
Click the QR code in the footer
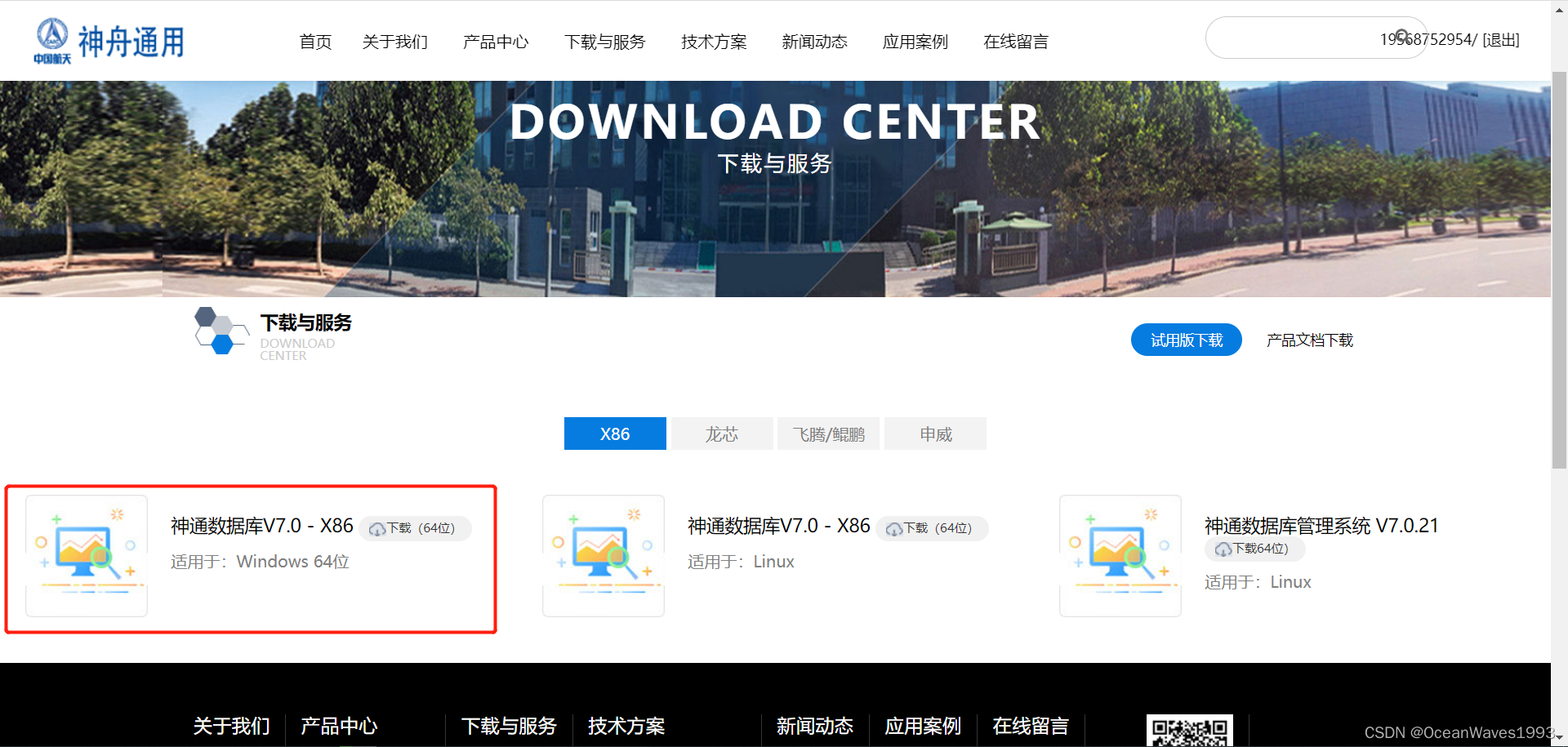point(1189,731)
